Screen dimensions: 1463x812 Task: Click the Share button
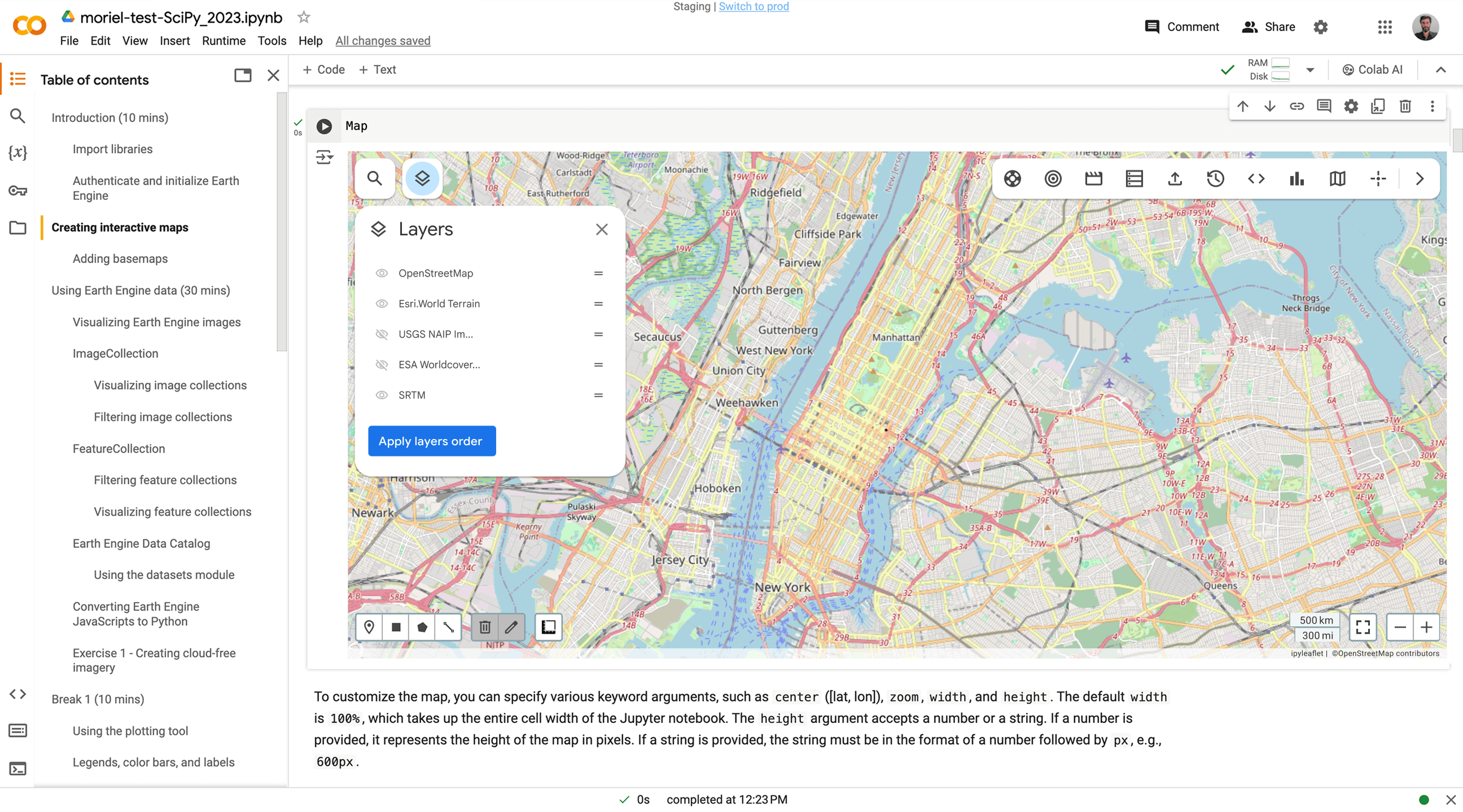coord(1268,27)
